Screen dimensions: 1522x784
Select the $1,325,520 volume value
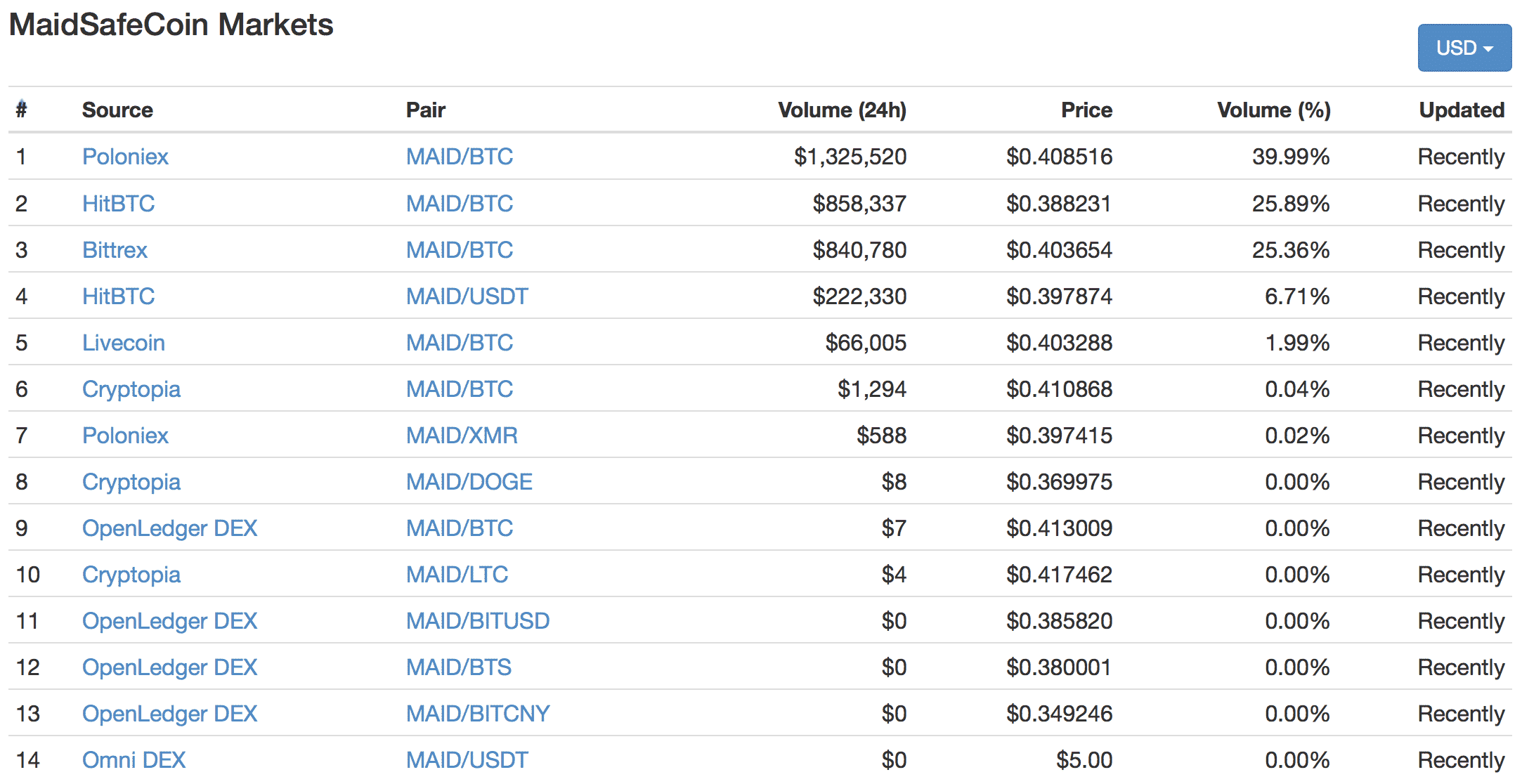coord(850,156)
